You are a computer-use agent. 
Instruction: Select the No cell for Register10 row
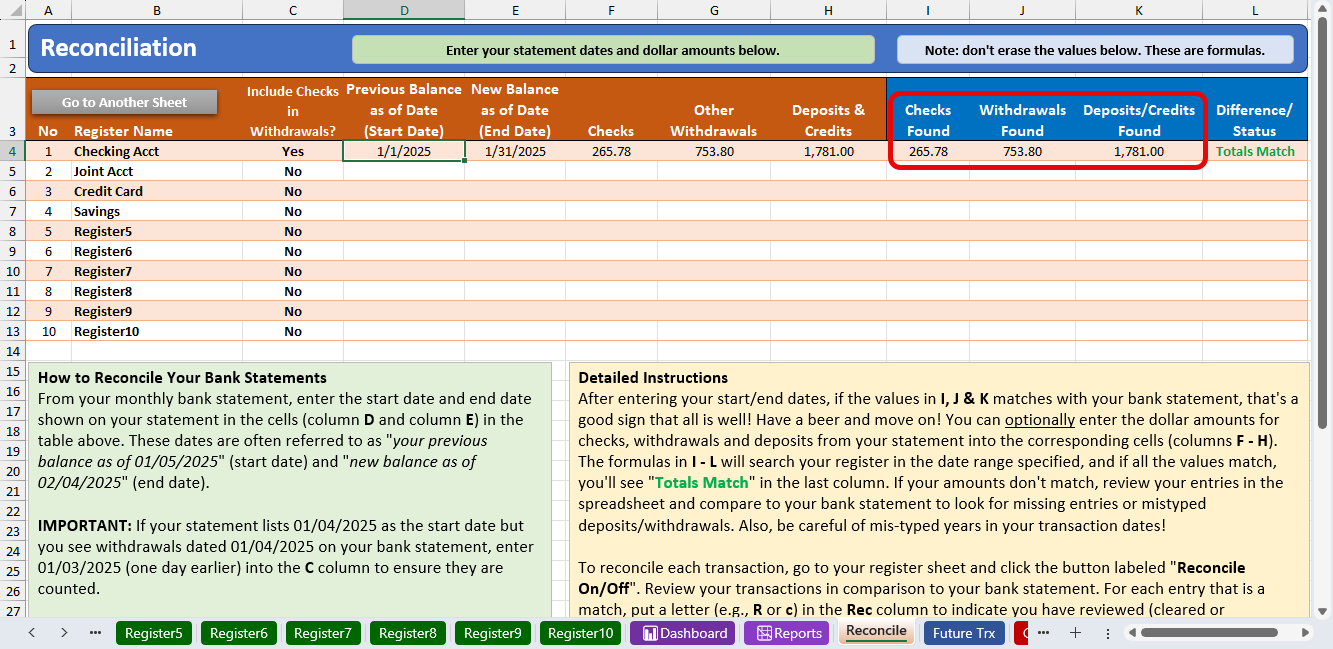tap(293, 331)
